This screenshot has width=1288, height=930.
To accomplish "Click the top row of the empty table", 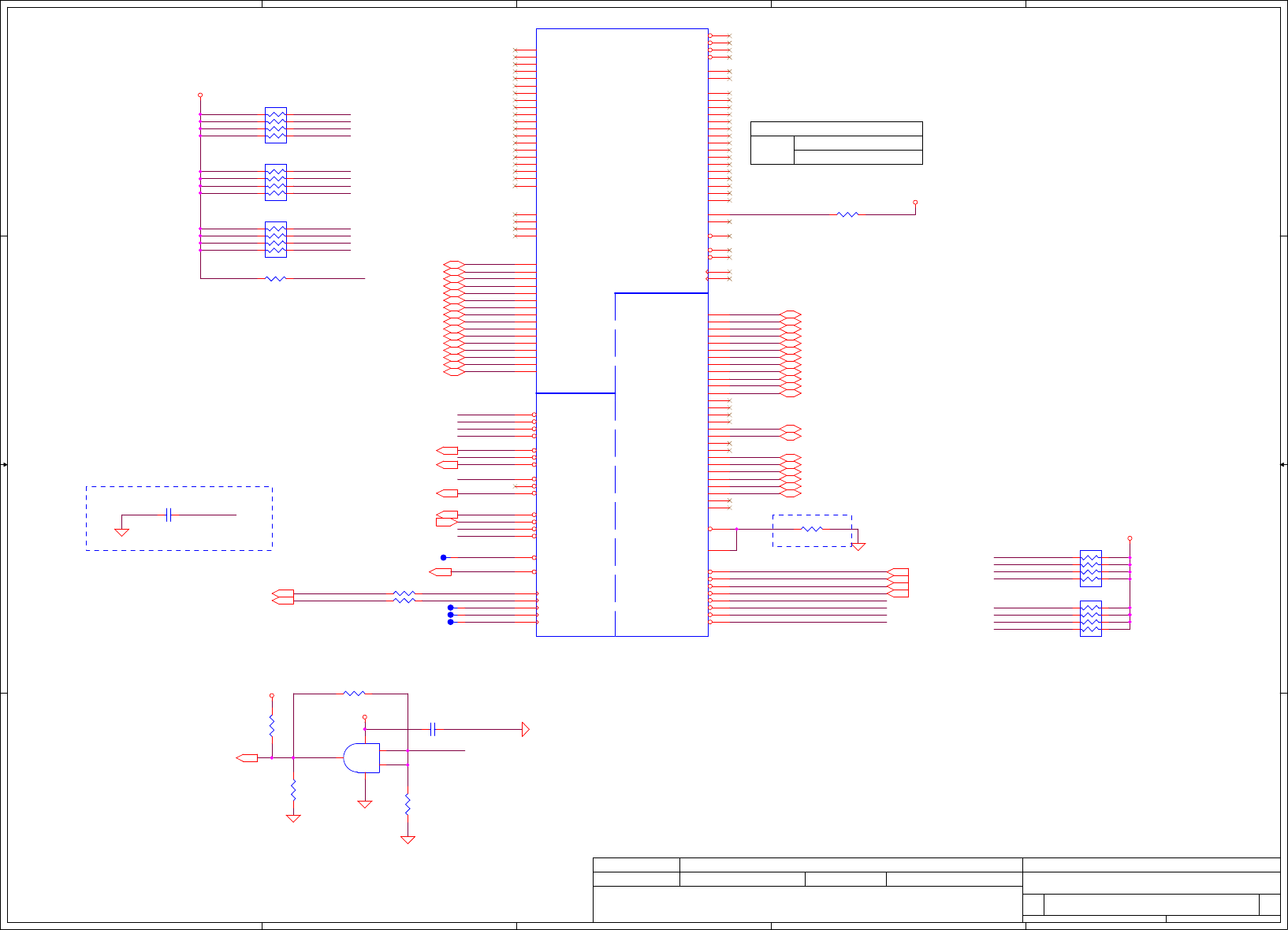I will 836,129.
